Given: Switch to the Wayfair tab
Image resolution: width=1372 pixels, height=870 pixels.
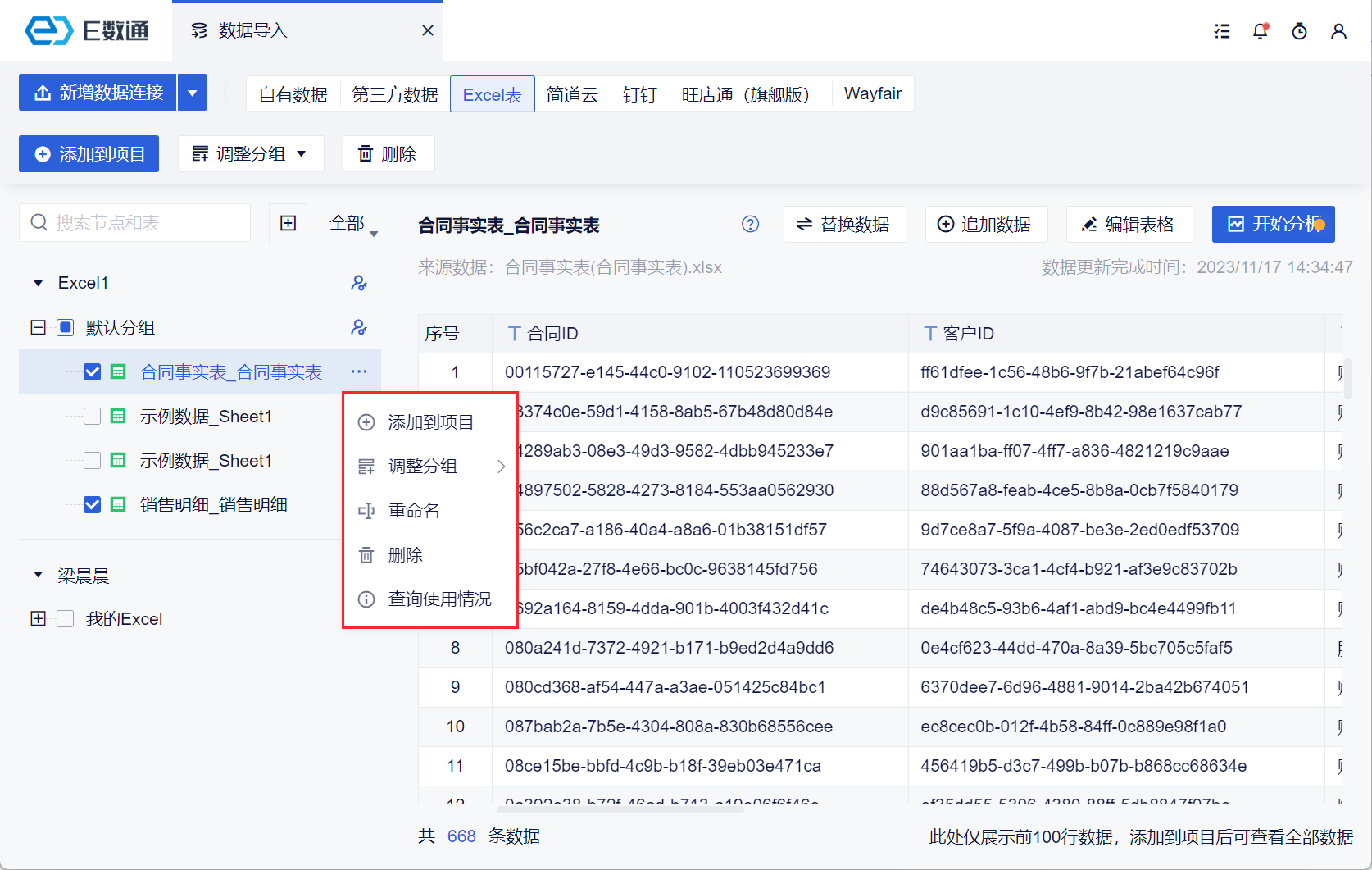Looking at the screenshot, I should (x=873, y=93).
